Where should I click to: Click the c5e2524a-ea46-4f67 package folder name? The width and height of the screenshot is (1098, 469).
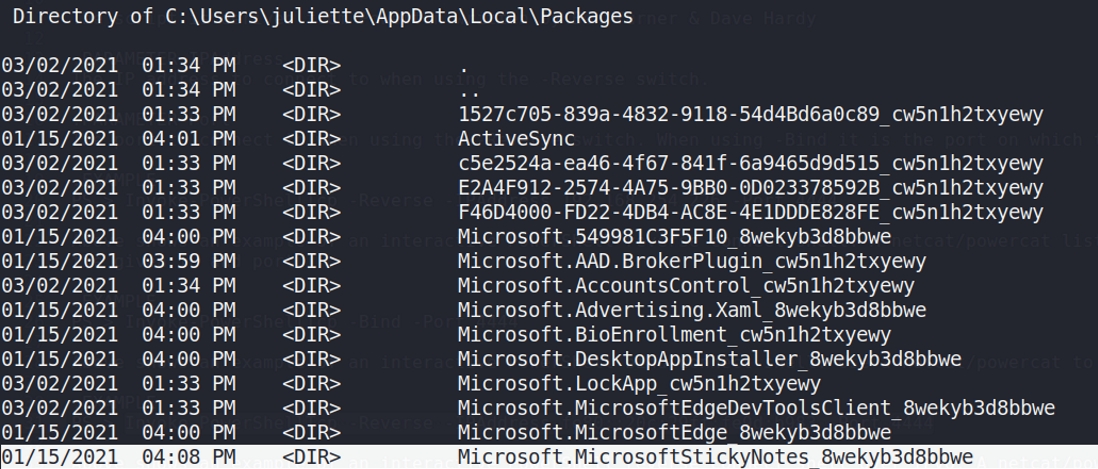tap(750, 163)
